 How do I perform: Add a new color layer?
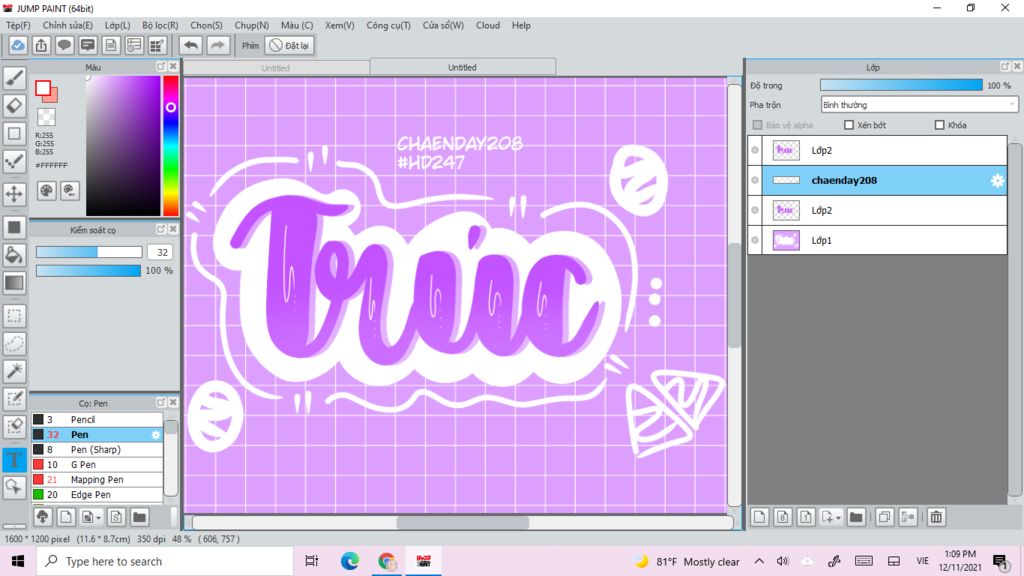760,517
